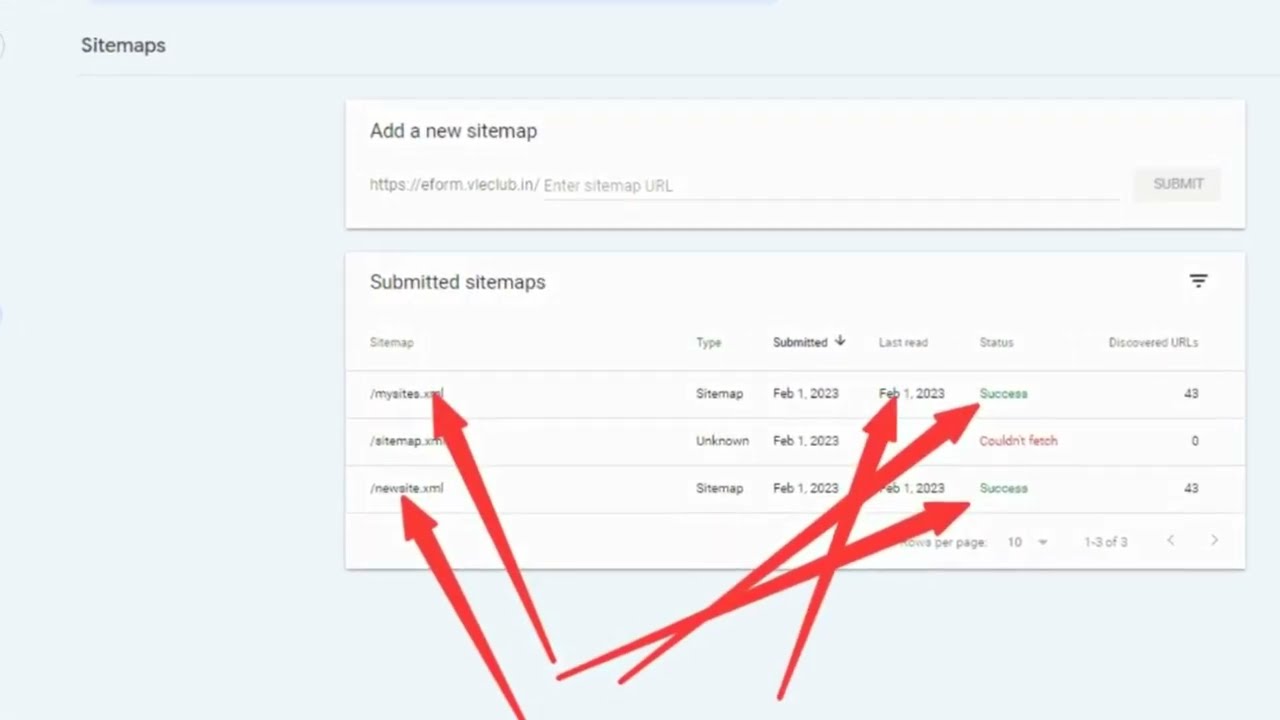Click the Submitted column header
The height and width of the screenshot is (720, 1280).
800,342
